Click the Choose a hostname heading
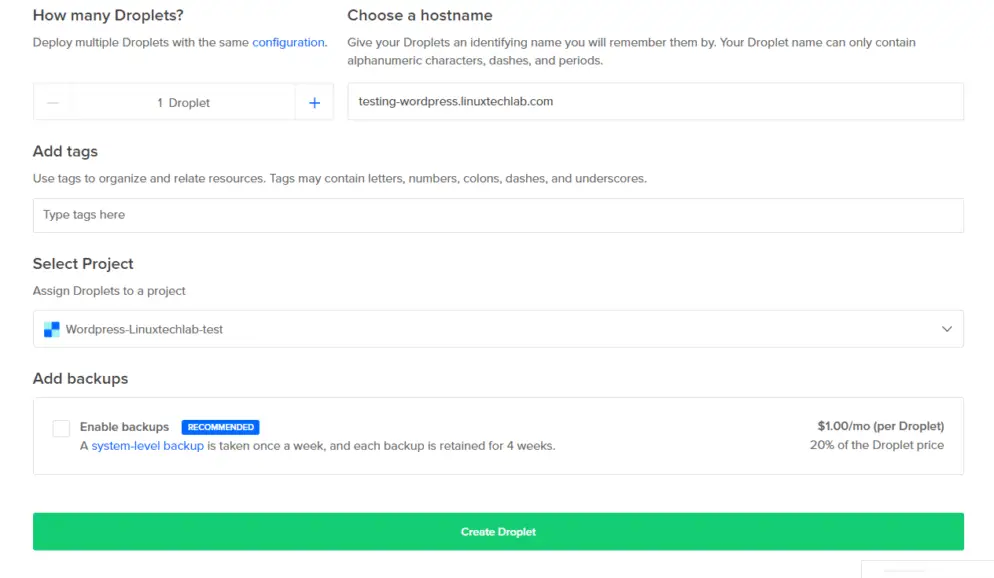The height and width of the screenshot is (578, 994). point(419,16)
